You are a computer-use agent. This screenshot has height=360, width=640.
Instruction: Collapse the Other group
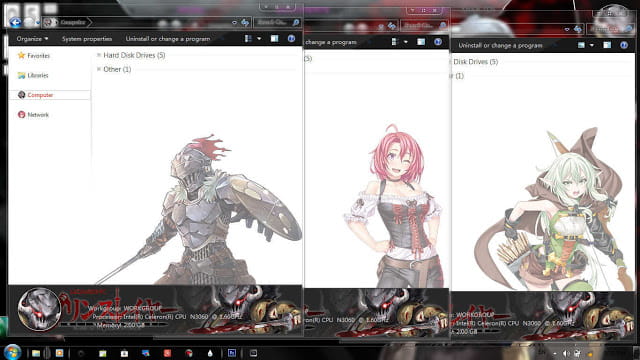coord(99,69)
